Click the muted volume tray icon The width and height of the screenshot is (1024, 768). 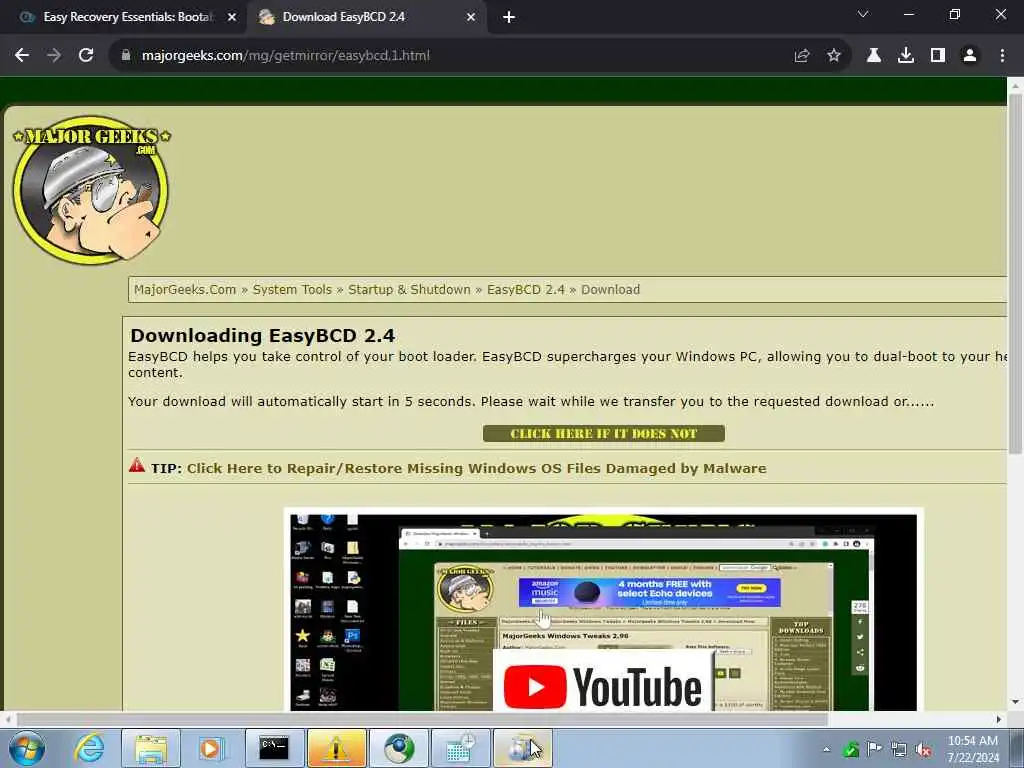tap(923, 749)
